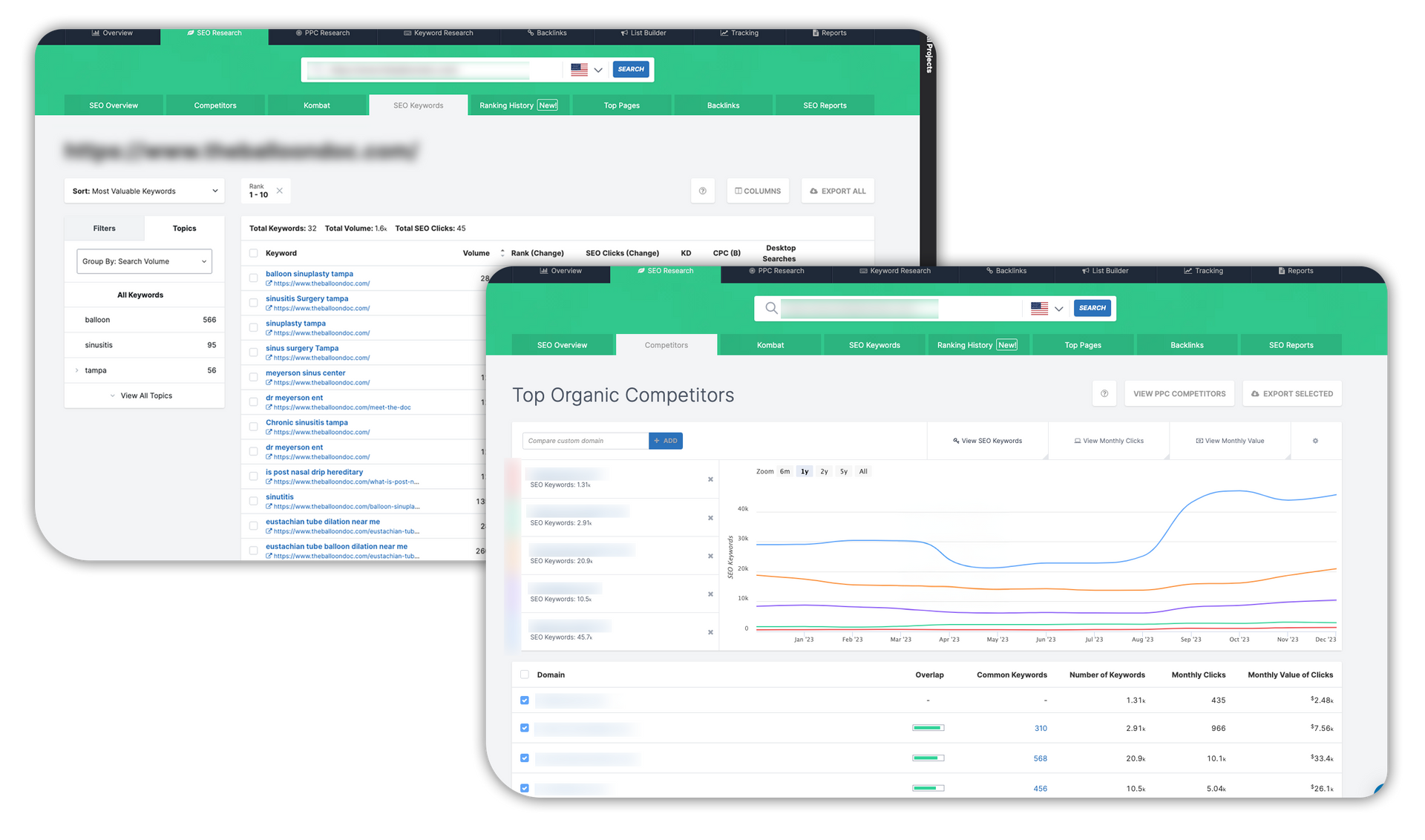Click ADD button for custom domain
Viewport: 1425px width, 840px height.
click(x=666, y=441)
